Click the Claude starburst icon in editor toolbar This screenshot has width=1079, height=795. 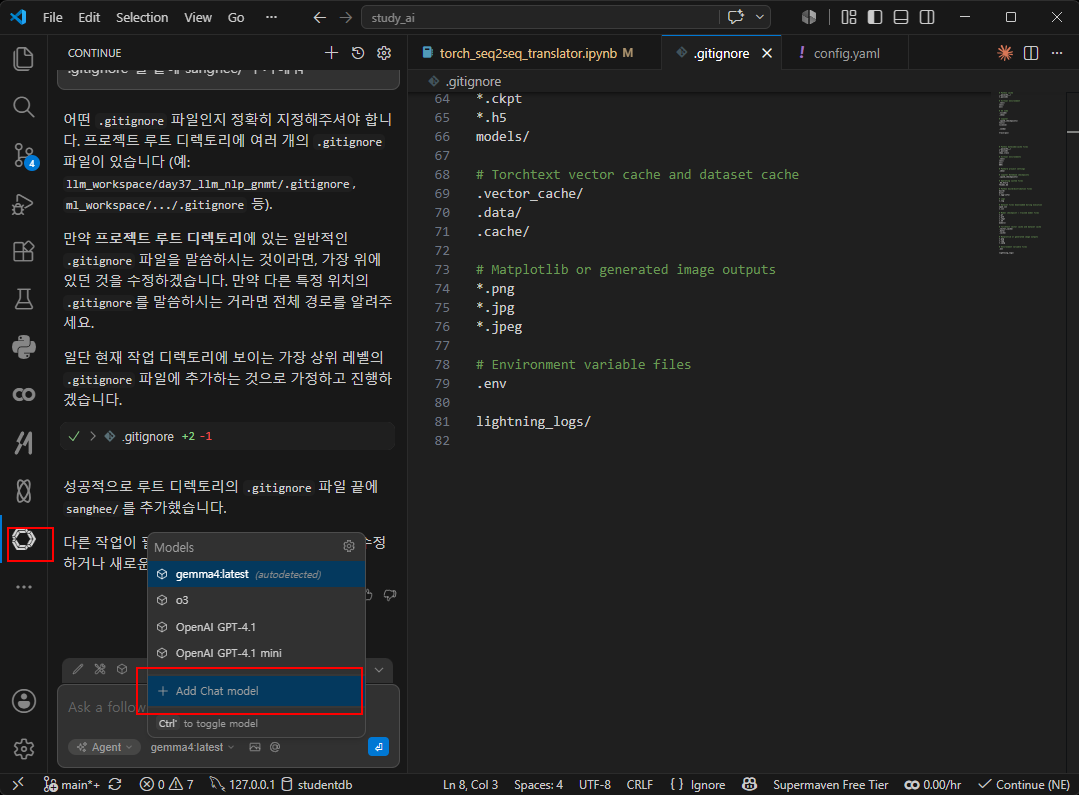coord(1005,53)
